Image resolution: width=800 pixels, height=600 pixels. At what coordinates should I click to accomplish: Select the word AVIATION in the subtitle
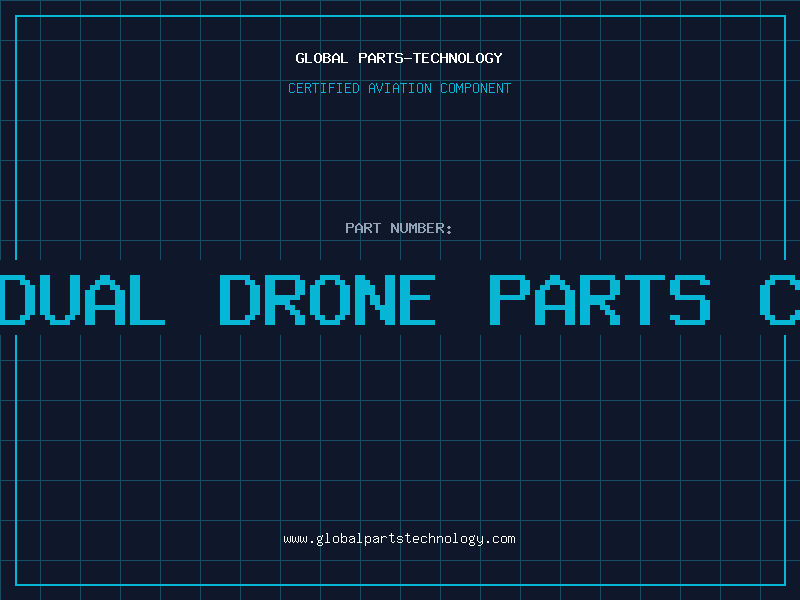[400, 88]
